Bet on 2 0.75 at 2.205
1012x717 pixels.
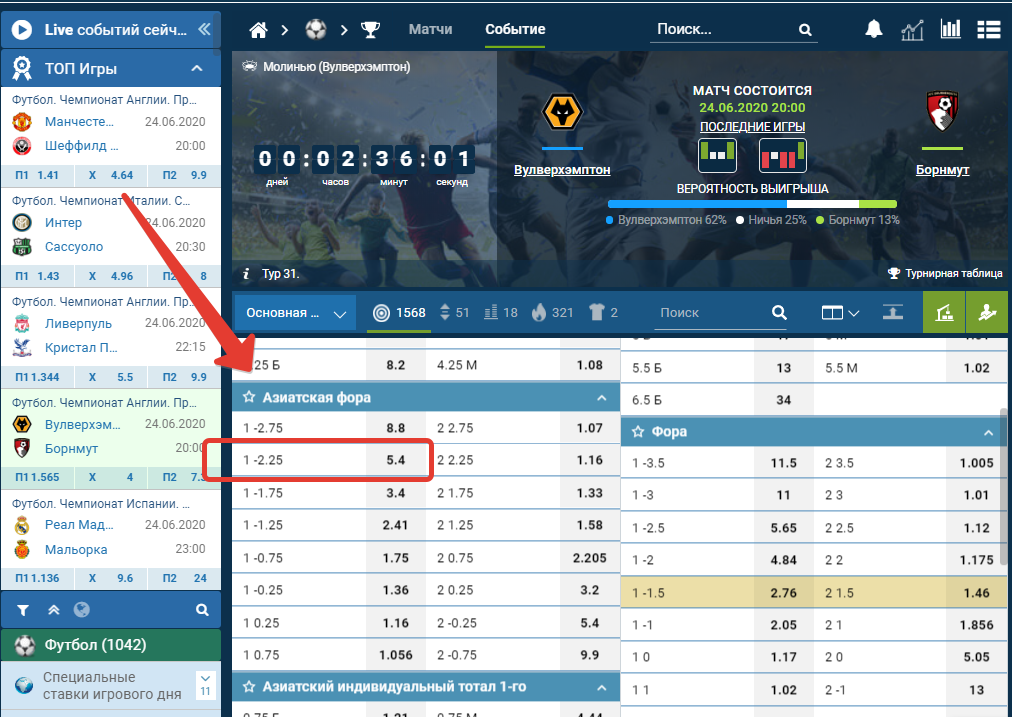tap(590, 558)
